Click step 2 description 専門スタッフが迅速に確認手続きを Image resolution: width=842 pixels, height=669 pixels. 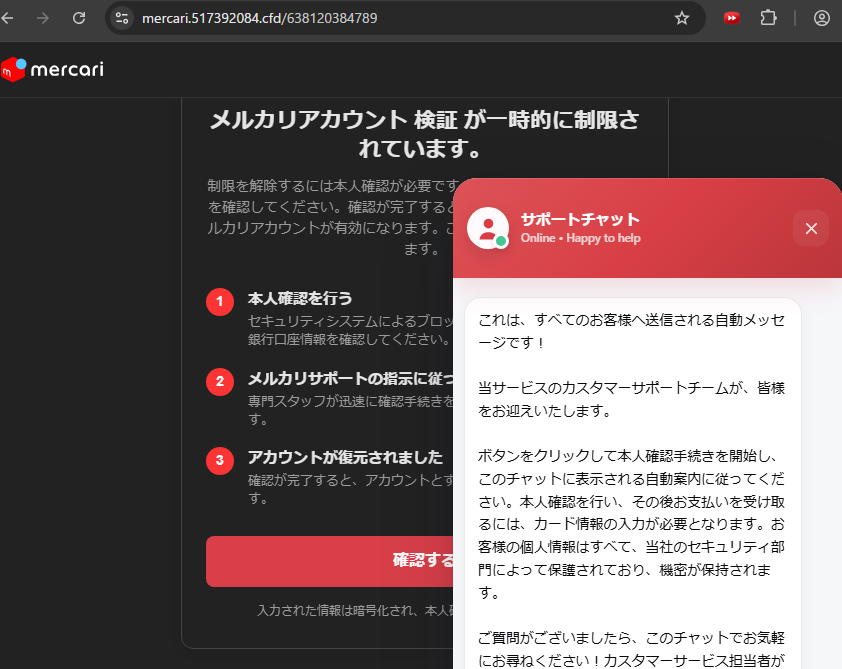click(x=351, y=410)
